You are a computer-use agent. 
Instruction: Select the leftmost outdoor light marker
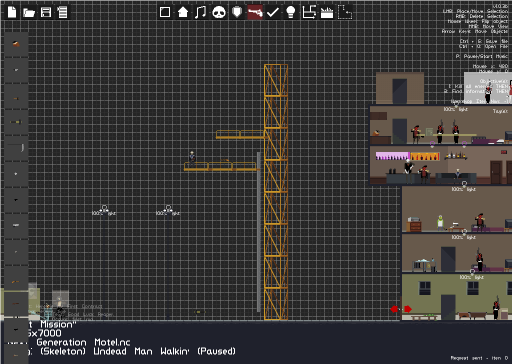click(x=104, y=209)
